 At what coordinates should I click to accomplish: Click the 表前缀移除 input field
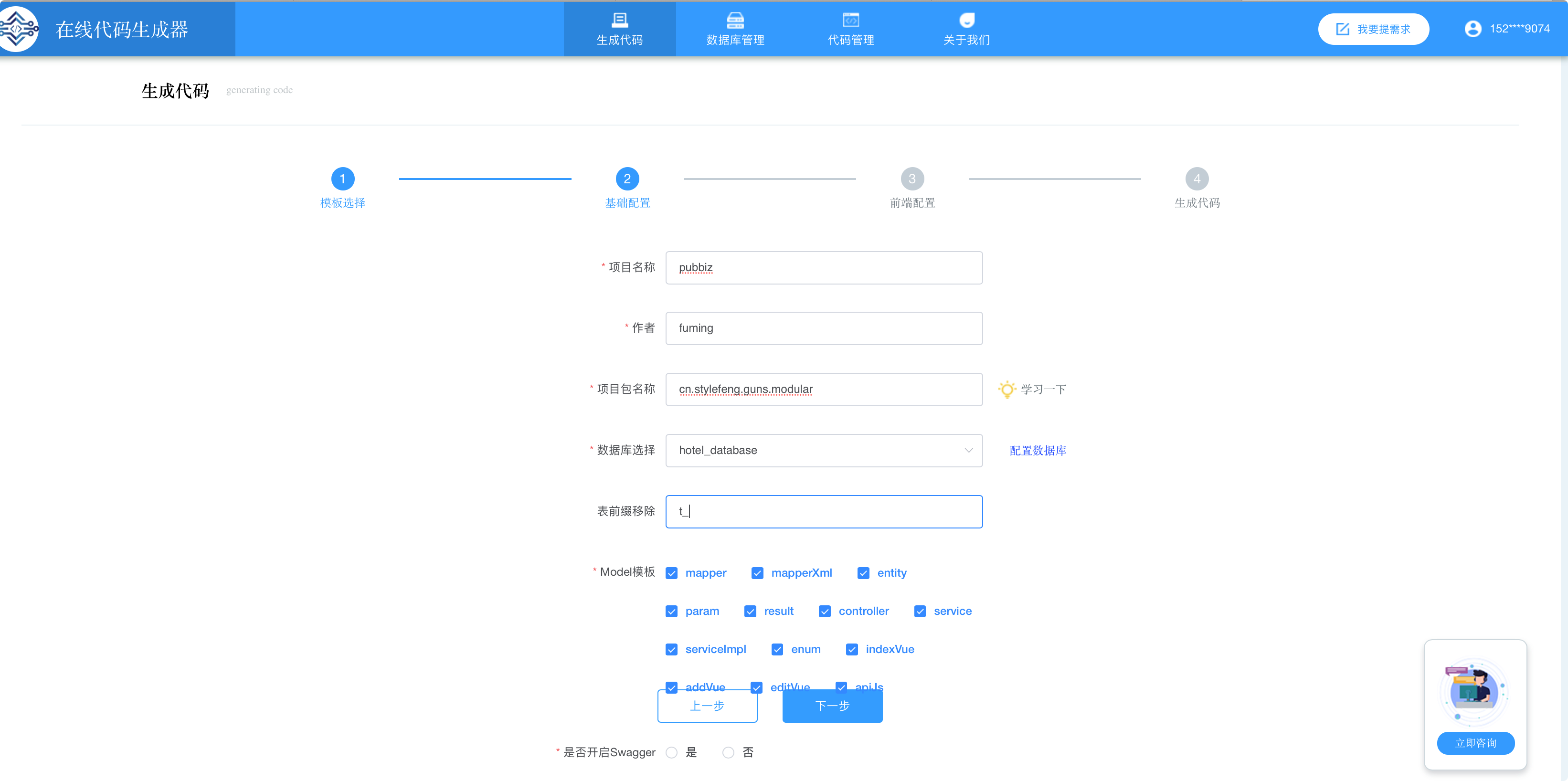click(823, 511)
